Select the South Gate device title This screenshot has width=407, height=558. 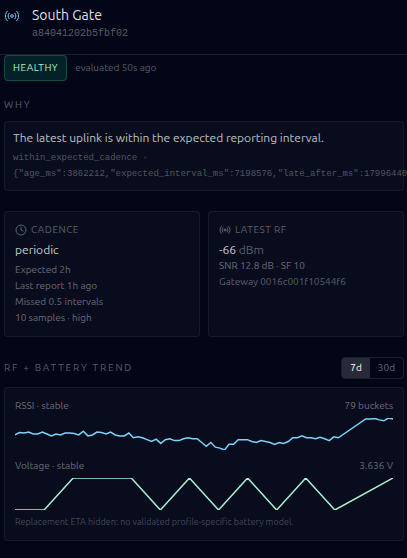67,15
